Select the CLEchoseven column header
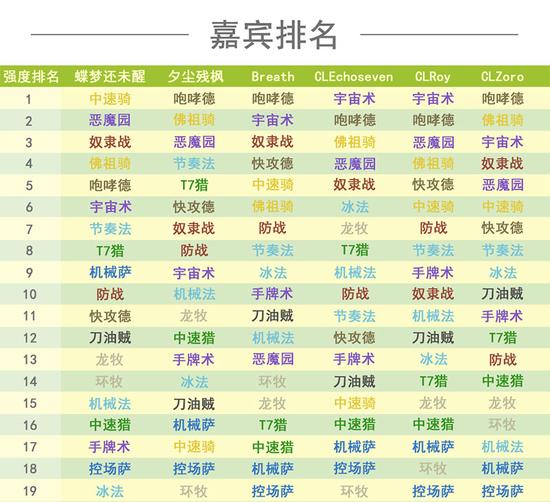 tap(354, 76)
